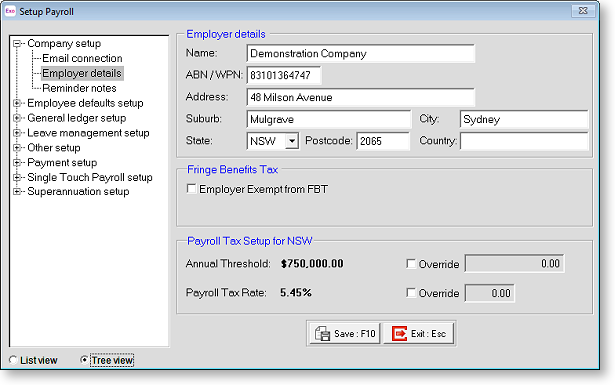
Task: Expand Single Touch Payroll setup node
Action: pos(17,177)
